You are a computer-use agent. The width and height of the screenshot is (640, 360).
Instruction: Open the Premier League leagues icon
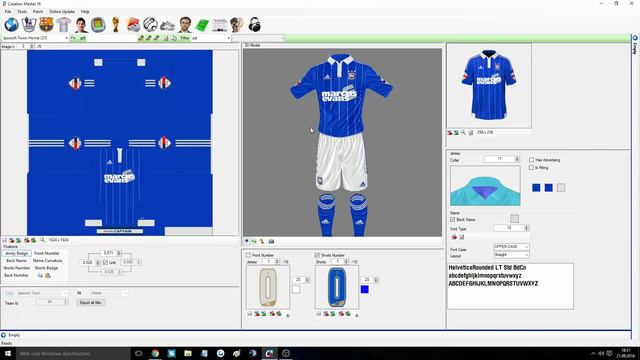tap(29, 25)
